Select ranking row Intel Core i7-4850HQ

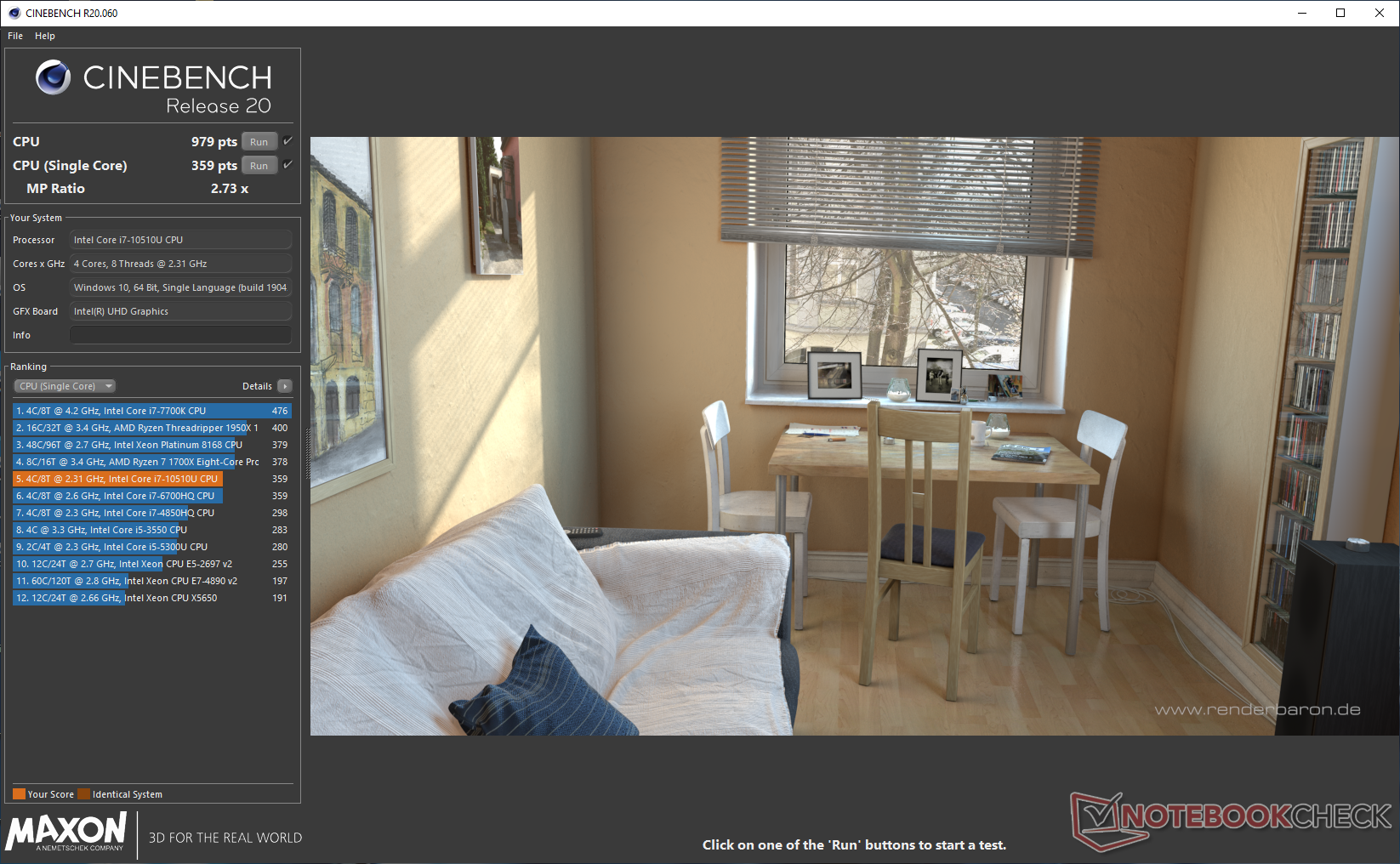(x=152, y=513)
